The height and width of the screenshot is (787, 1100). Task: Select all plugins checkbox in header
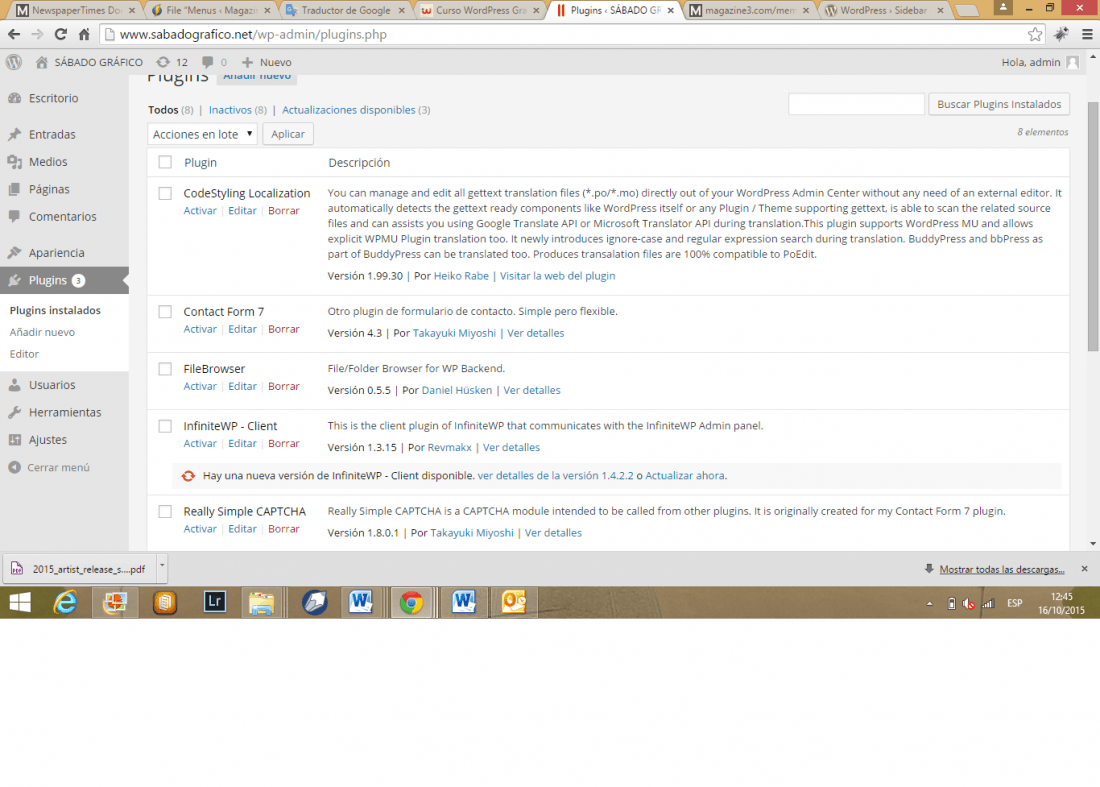point(165,162)
